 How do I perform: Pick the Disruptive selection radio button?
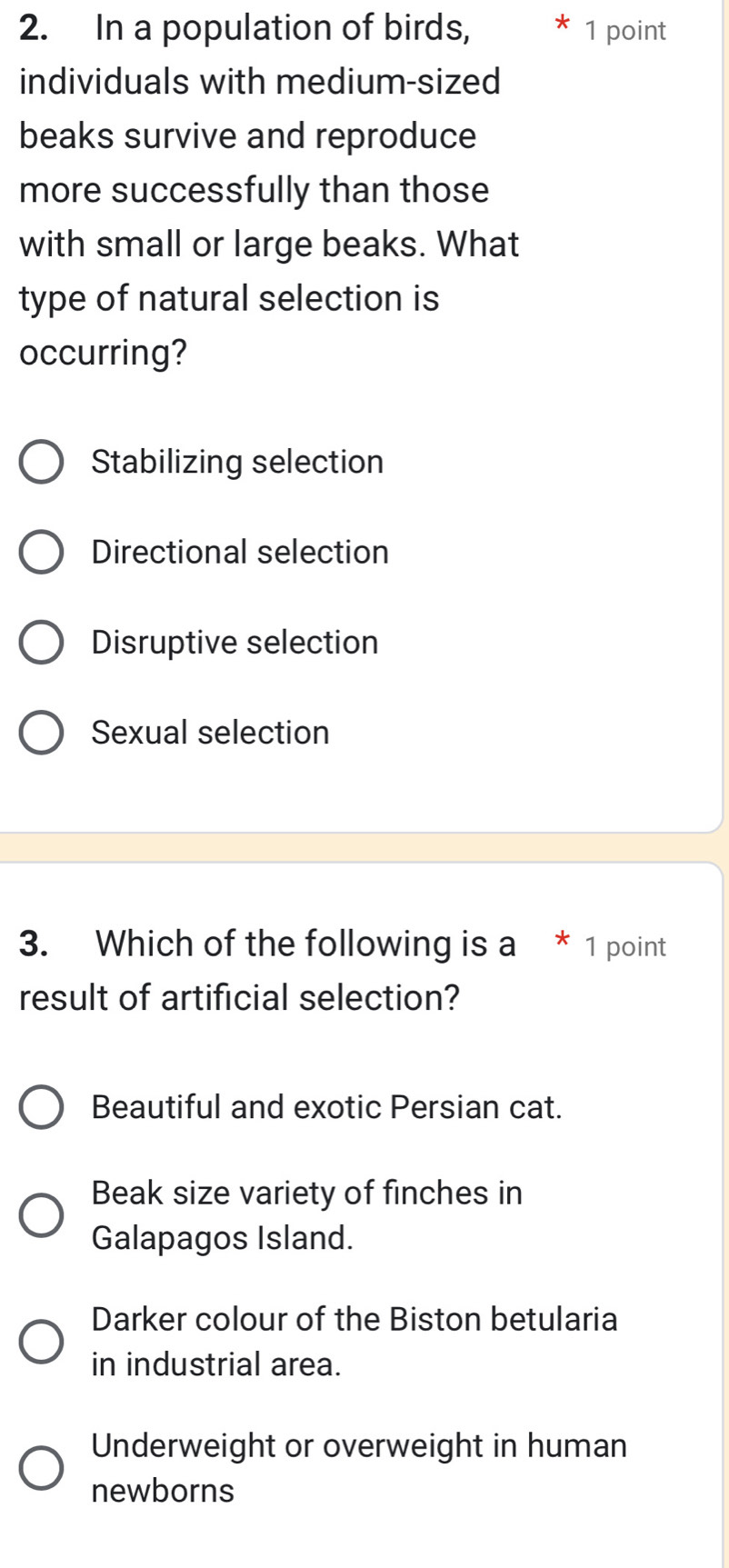pyautogui.click(x=42, y=643)
